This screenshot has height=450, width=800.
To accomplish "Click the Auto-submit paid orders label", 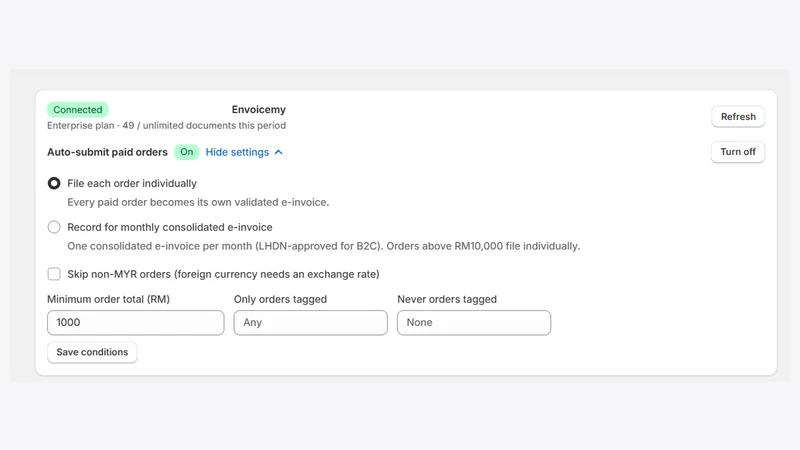I will tap(107, 152).
